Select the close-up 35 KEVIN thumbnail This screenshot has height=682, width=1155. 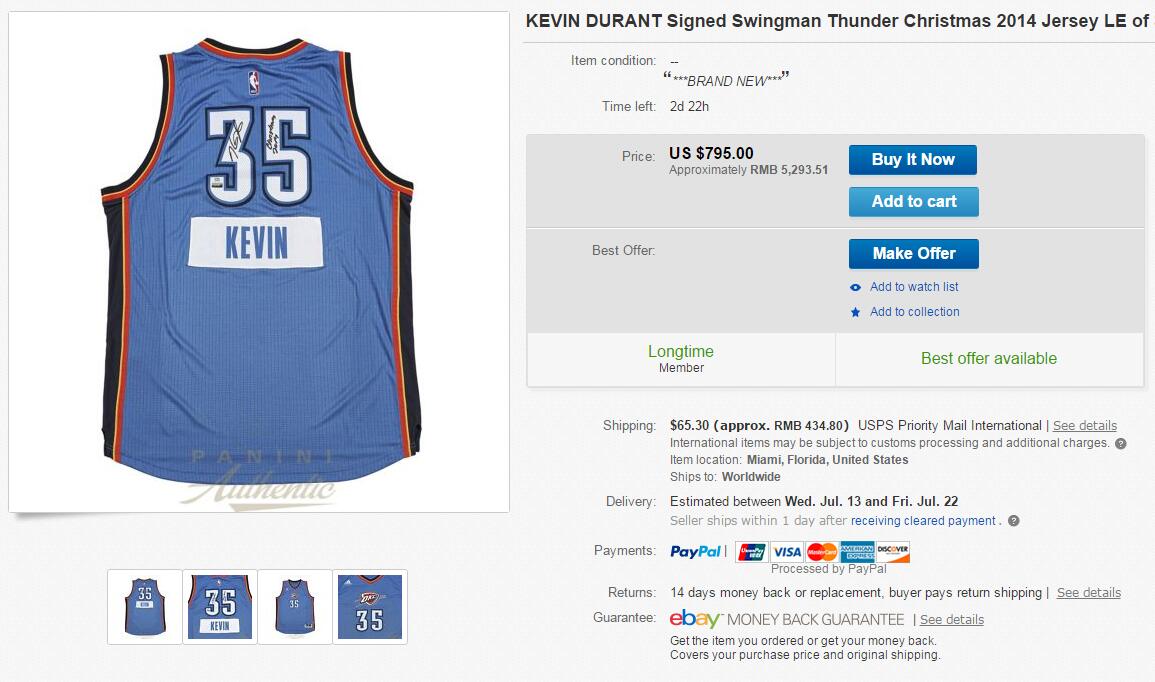coord(220,607)
